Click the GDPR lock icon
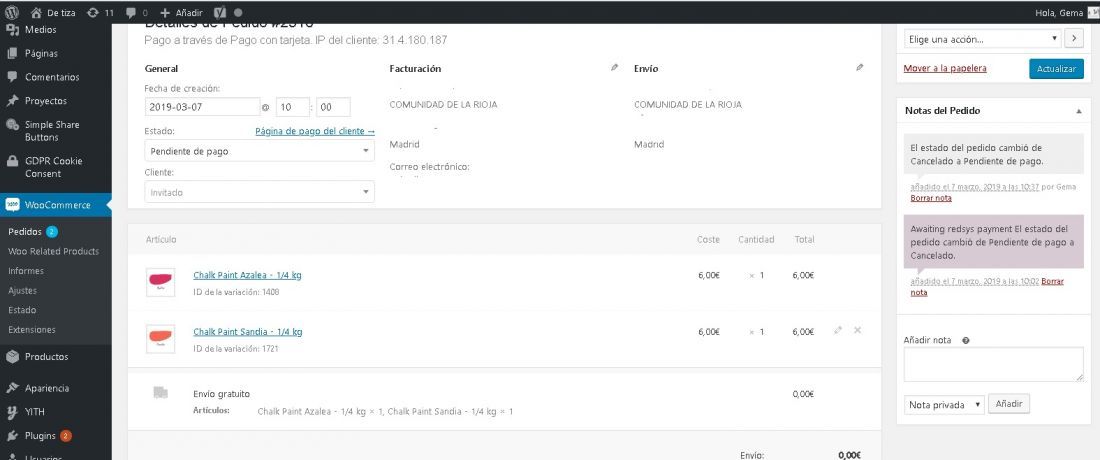The width and height of the screenshot is (1100, 460). pos(13,161)
